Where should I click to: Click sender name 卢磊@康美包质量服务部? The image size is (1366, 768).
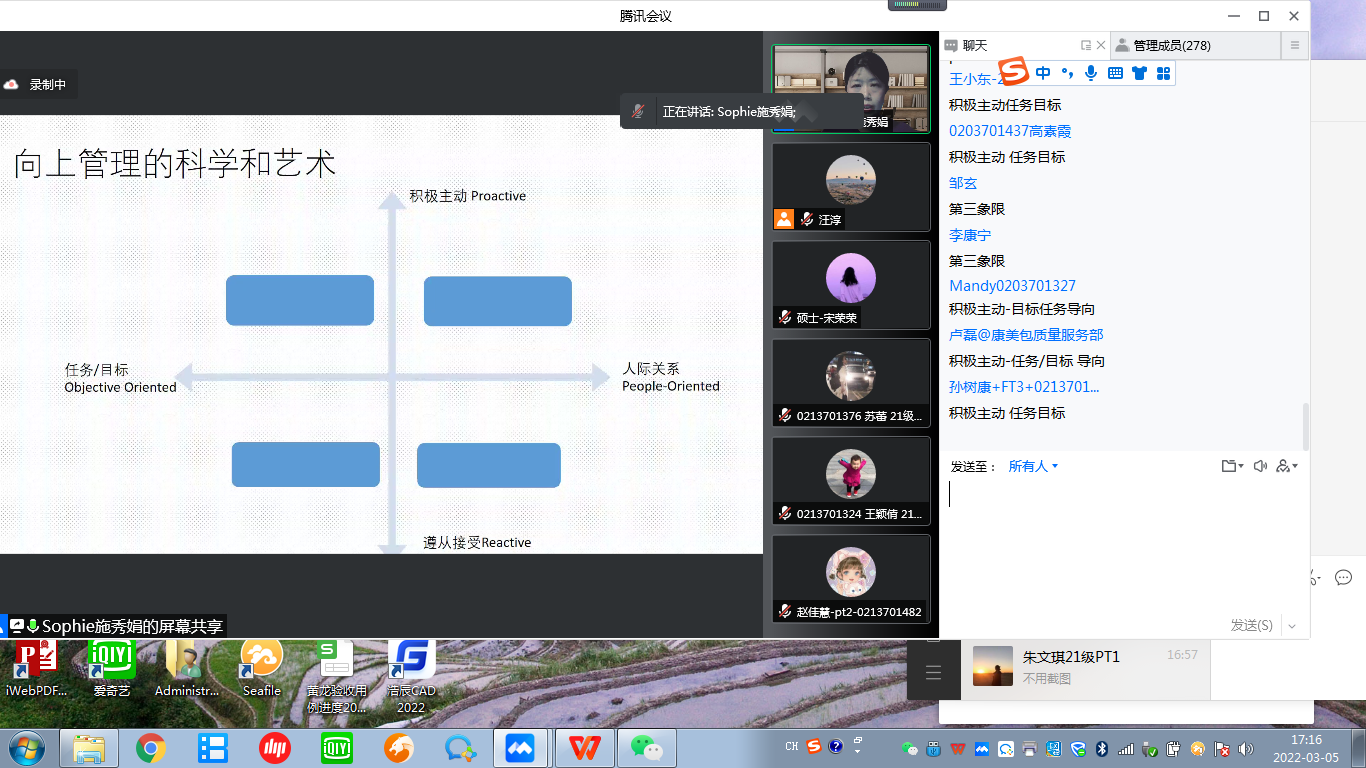tap(1026, 335)
